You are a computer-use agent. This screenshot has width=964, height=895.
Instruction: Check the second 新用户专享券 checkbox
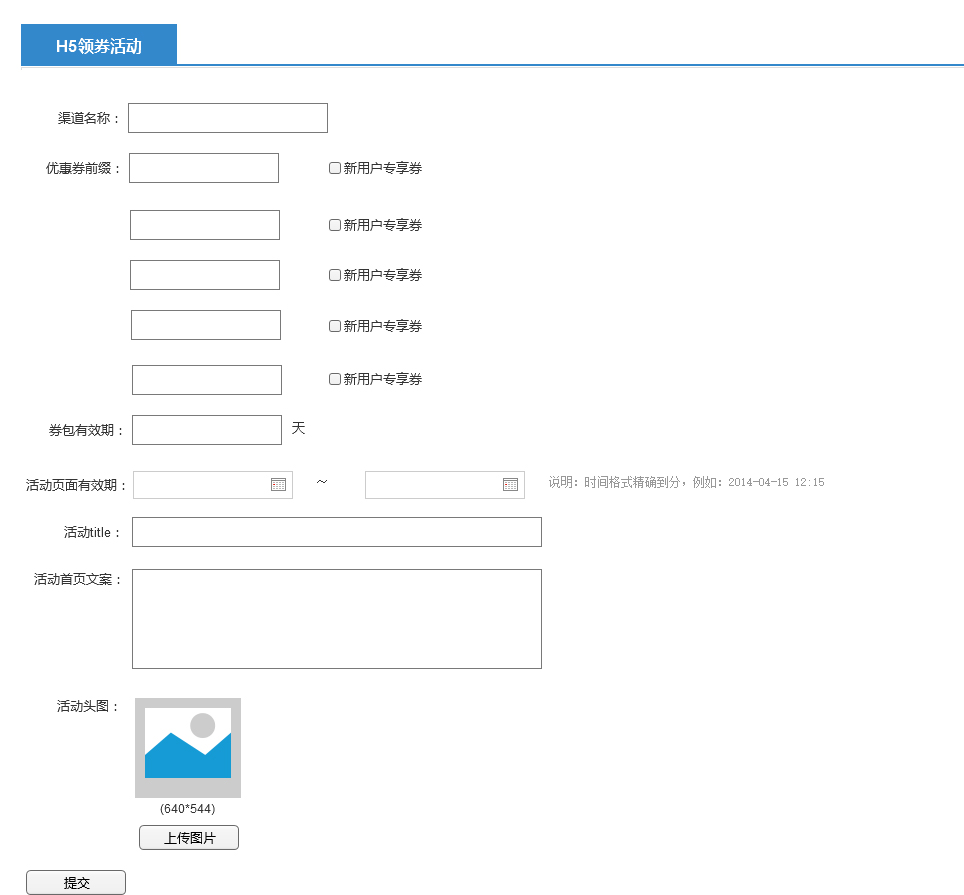(x=334, y=225)
